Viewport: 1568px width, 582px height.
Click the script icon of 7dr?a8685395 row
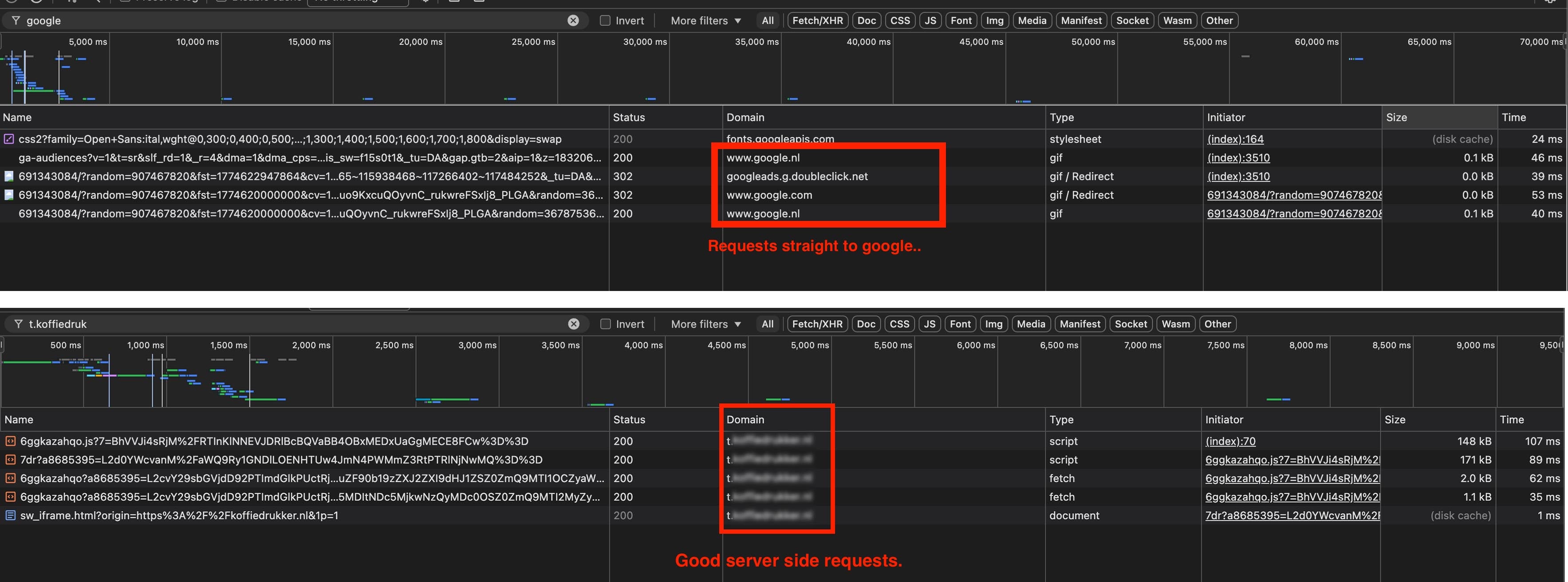pyautogui.click(x=10, y=460)
